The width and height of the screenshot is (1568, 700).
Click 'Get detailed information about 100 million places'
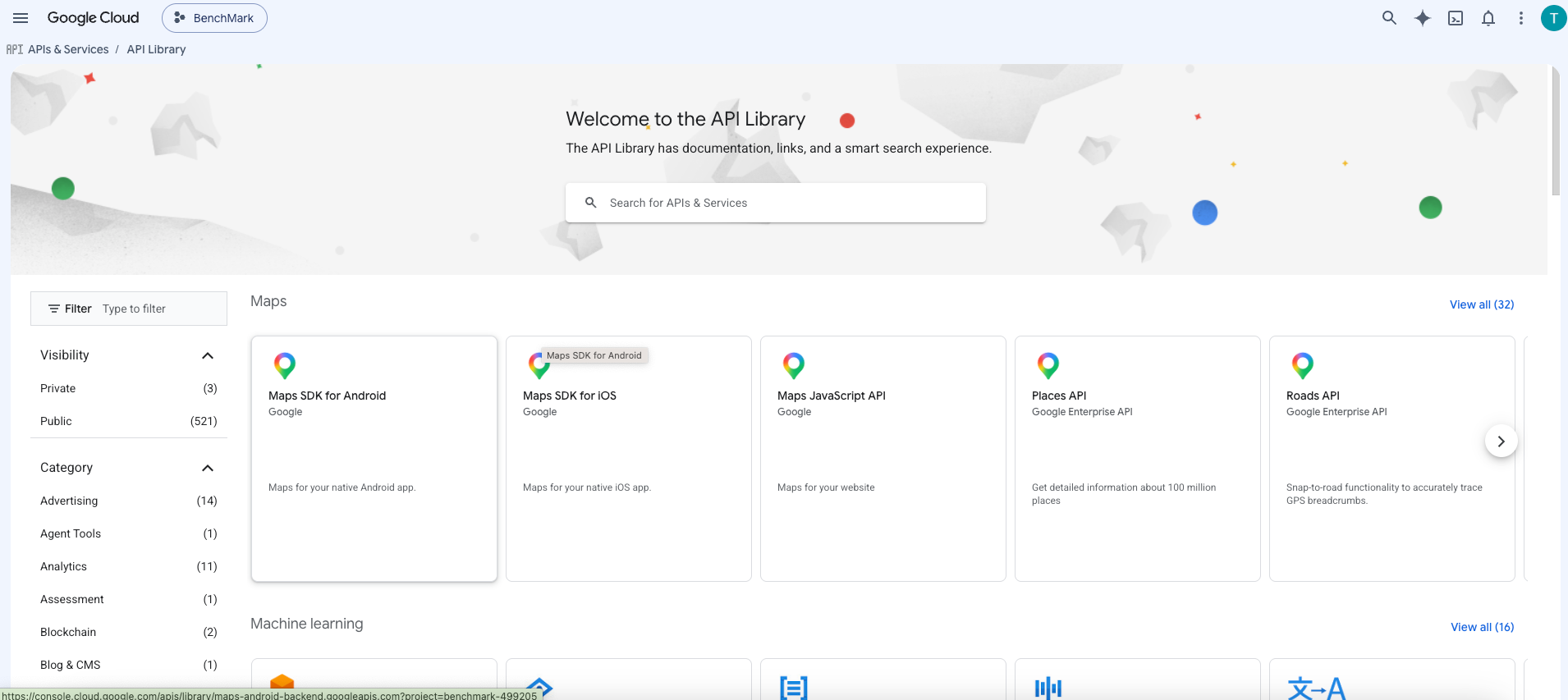1124,494
